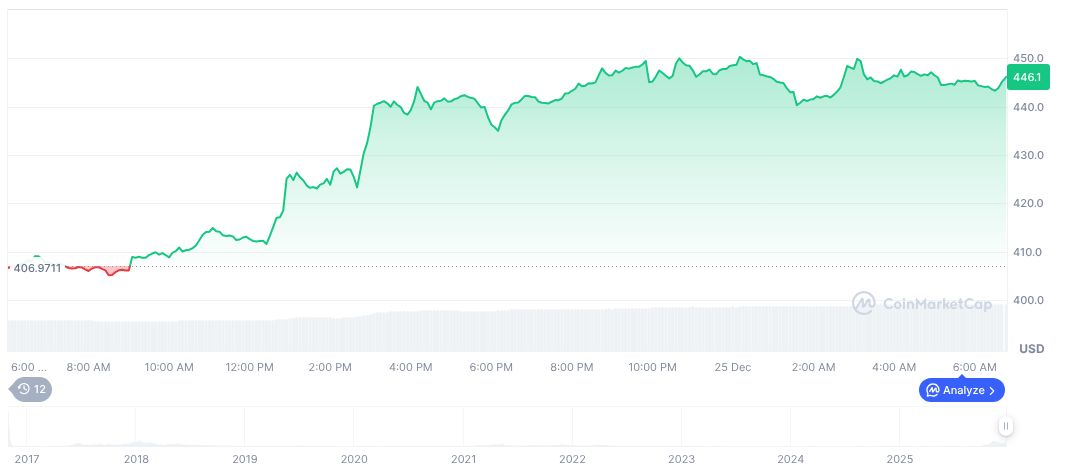Click the USD currency label
The width and height of the screenshot is (1072, 470).
tap(1031, 348)
